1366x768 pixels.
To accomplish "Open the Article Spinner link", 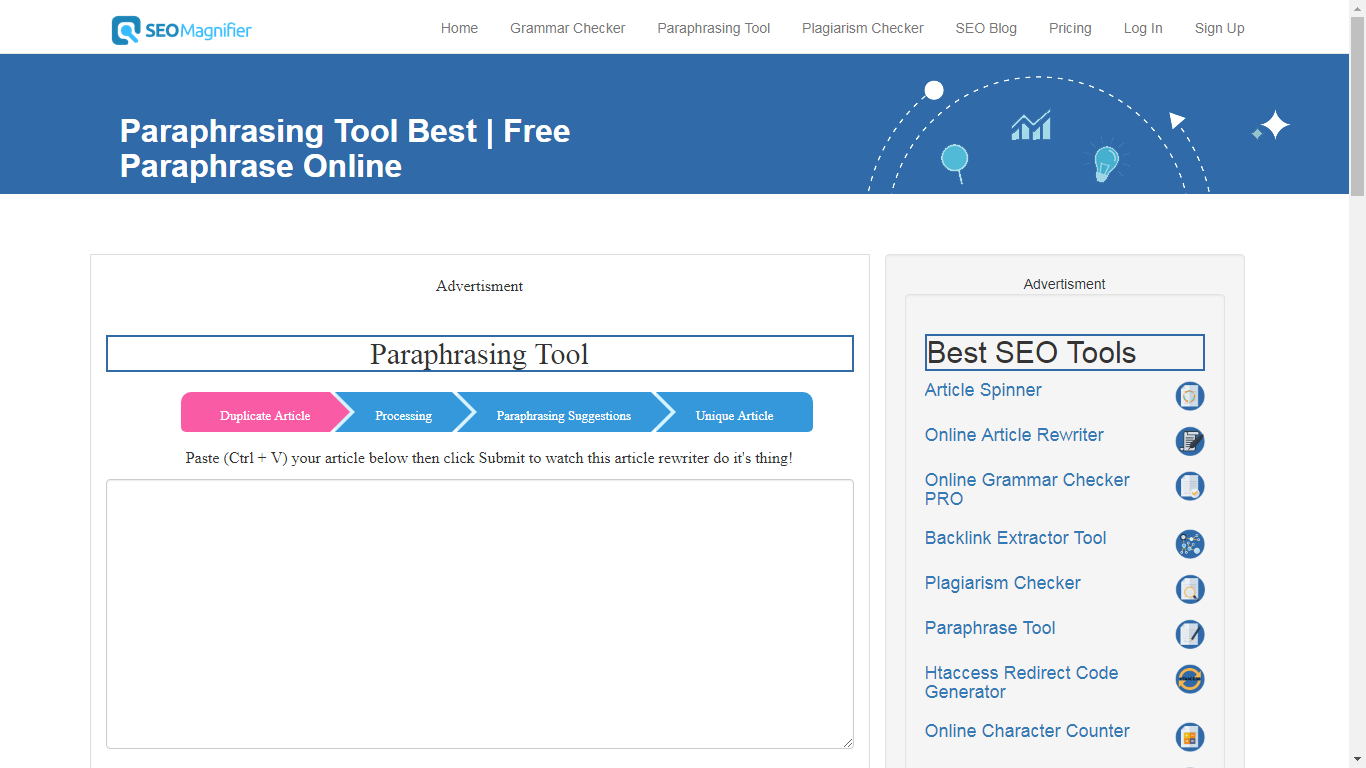I will click(x=983, y=390).
